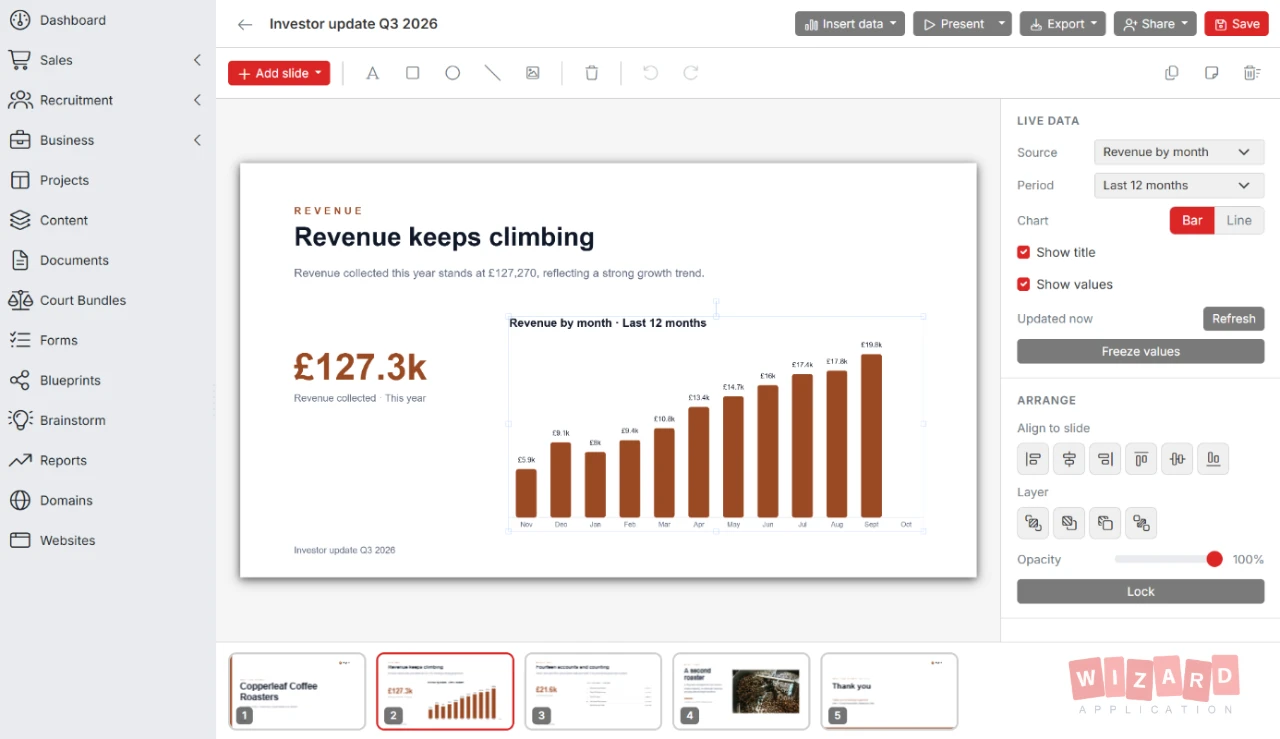This screenshot has height=739, width=1280.
Task: Select the Circle shape tool
Action: pos(452,73)
